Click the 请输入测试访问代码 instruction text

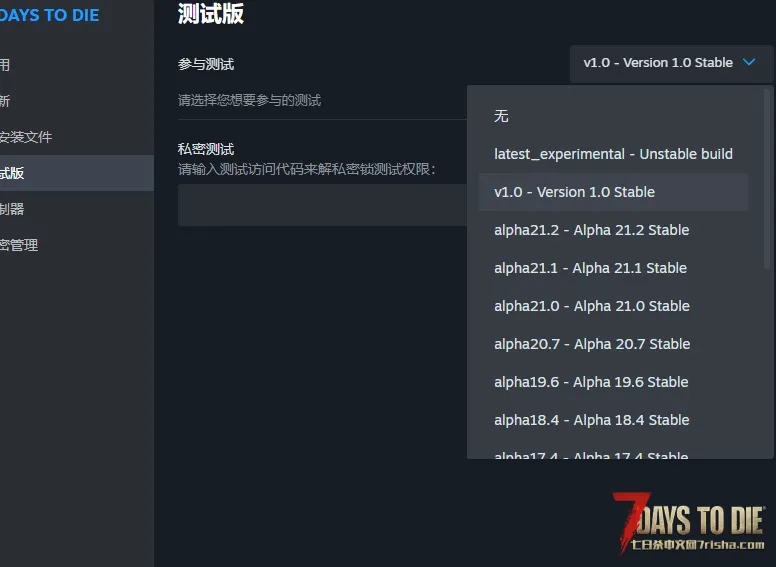click(306, 169)
